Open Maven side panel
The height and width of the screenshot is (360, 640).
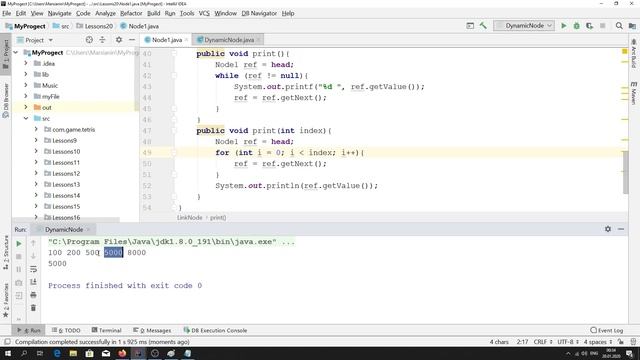(x=633, y=93)
